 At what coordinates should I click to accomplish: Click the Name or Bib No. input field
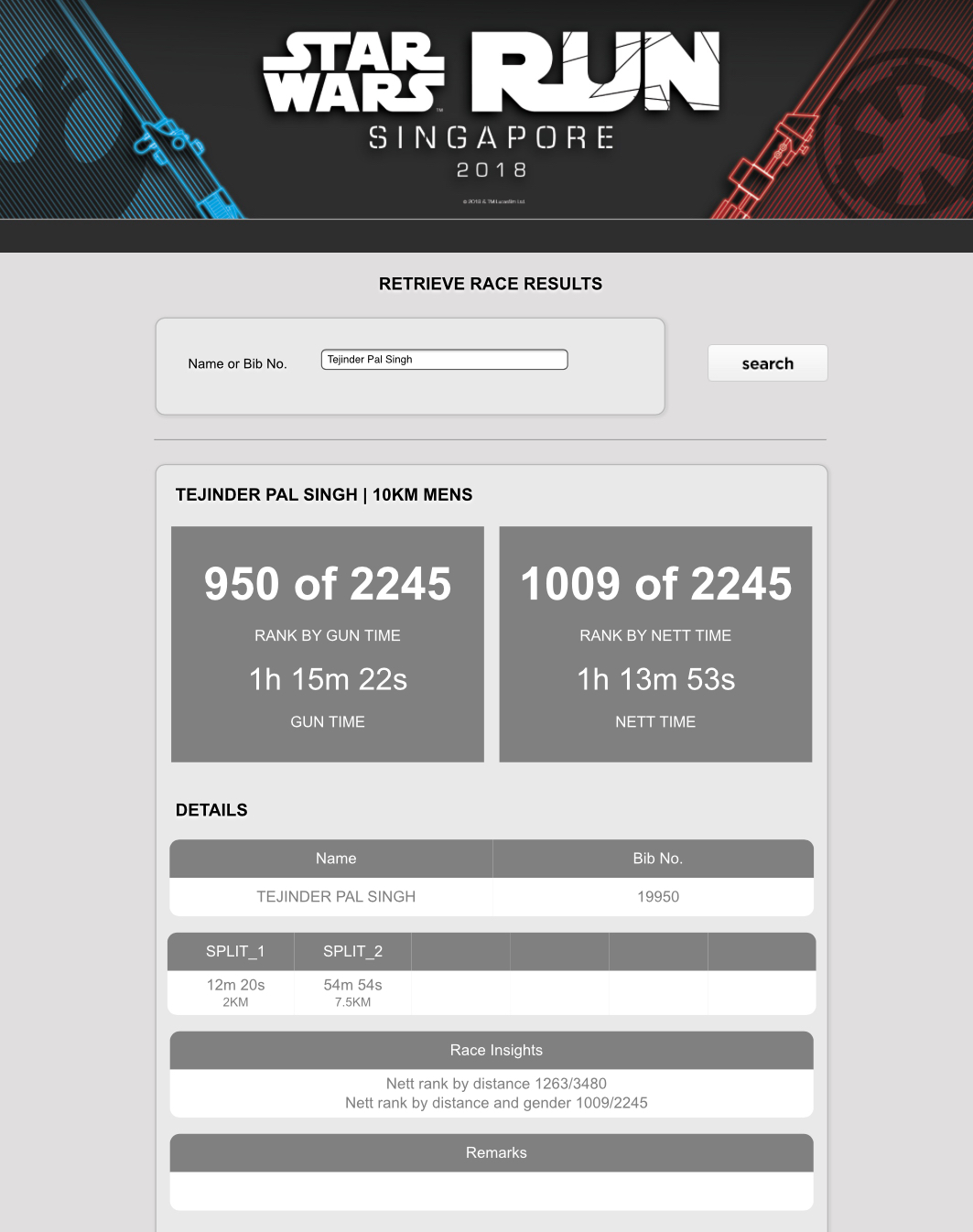pyautogui.click(x=444, y=360)
